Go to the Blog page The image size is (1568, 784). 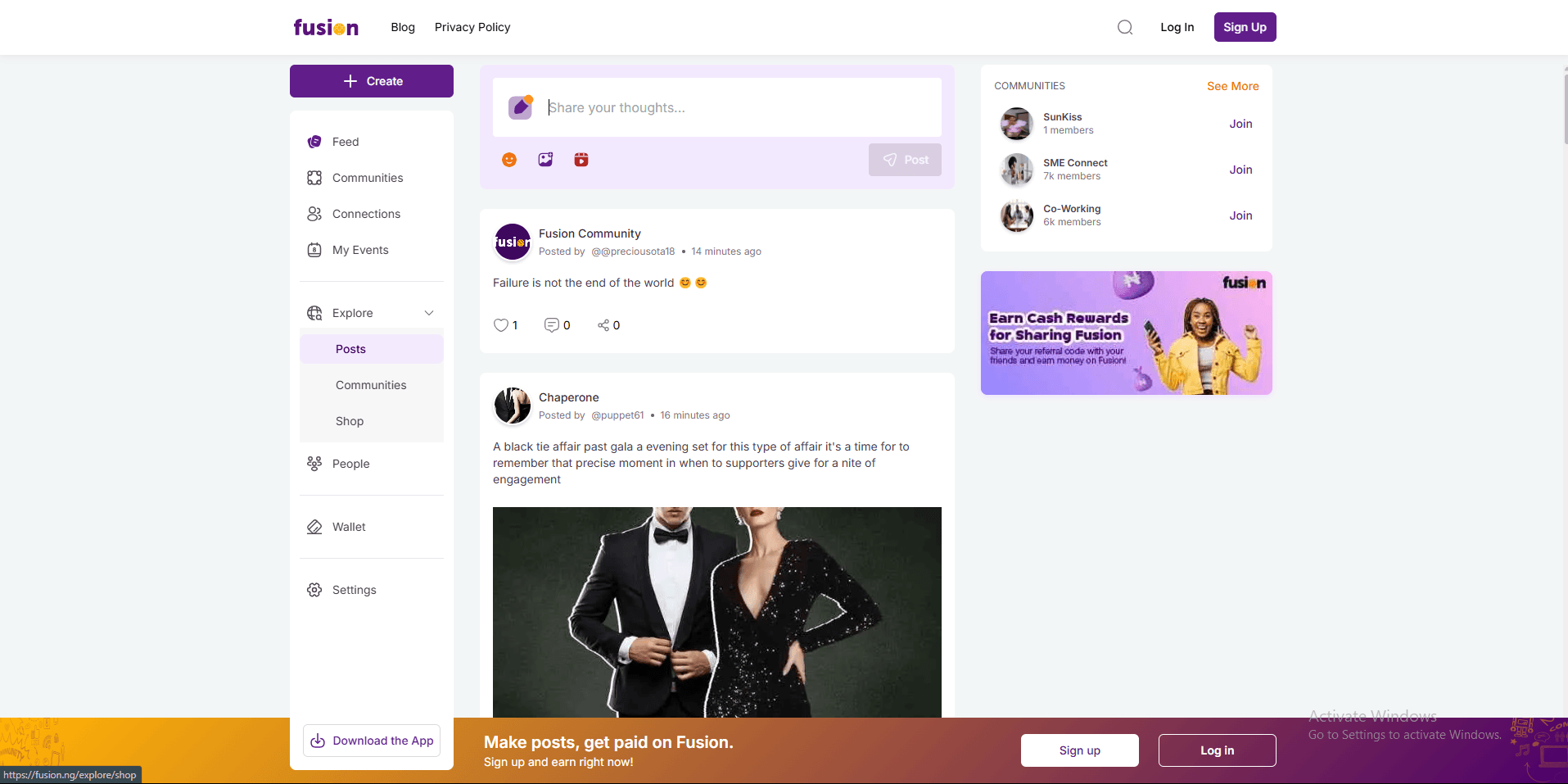click(403, 27)
